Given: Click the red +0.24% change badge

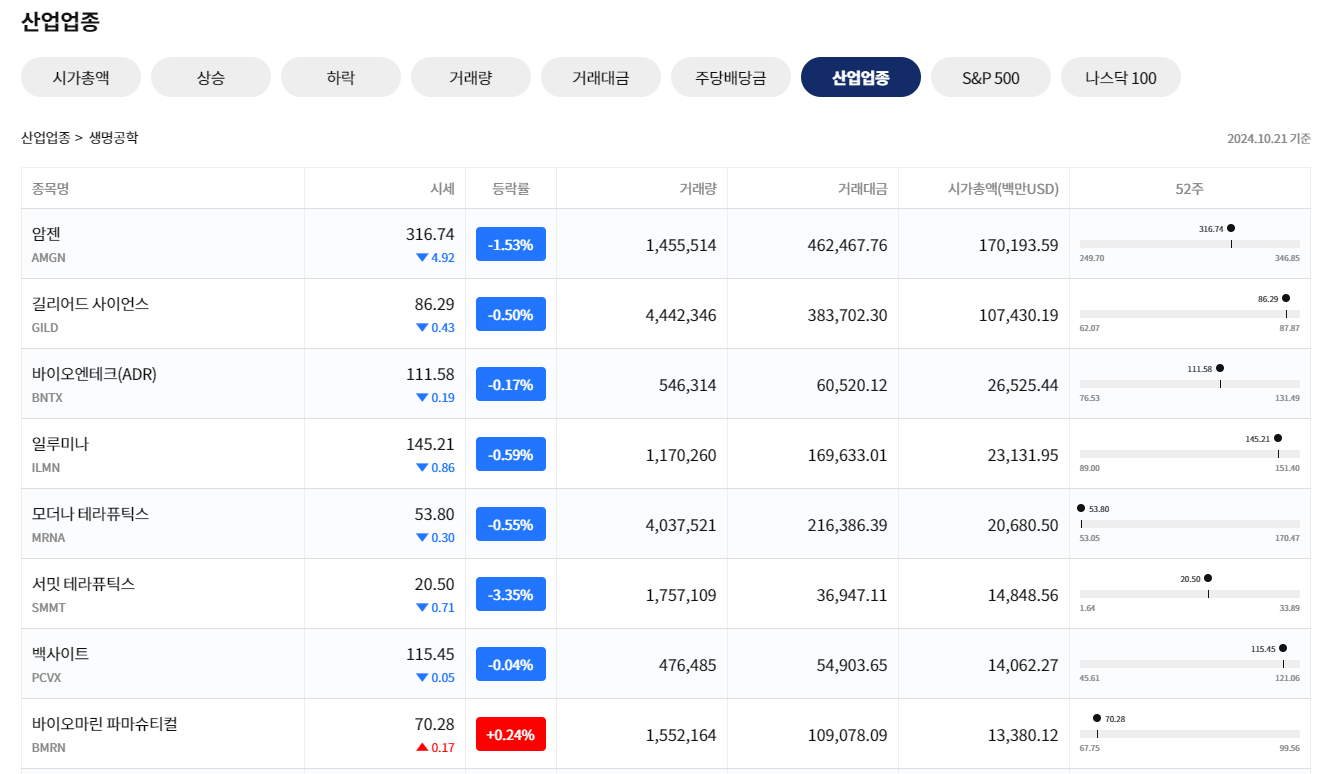Looking at the screenshot, I should pyautogui.click(x=511, y=734).
